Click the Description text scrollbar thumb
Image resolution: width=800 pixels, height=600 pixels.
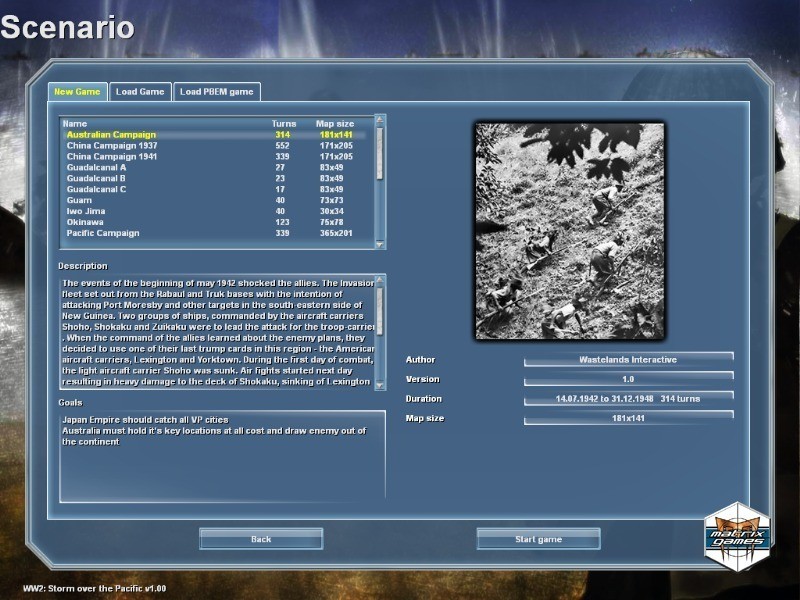[x=379, y=312]
